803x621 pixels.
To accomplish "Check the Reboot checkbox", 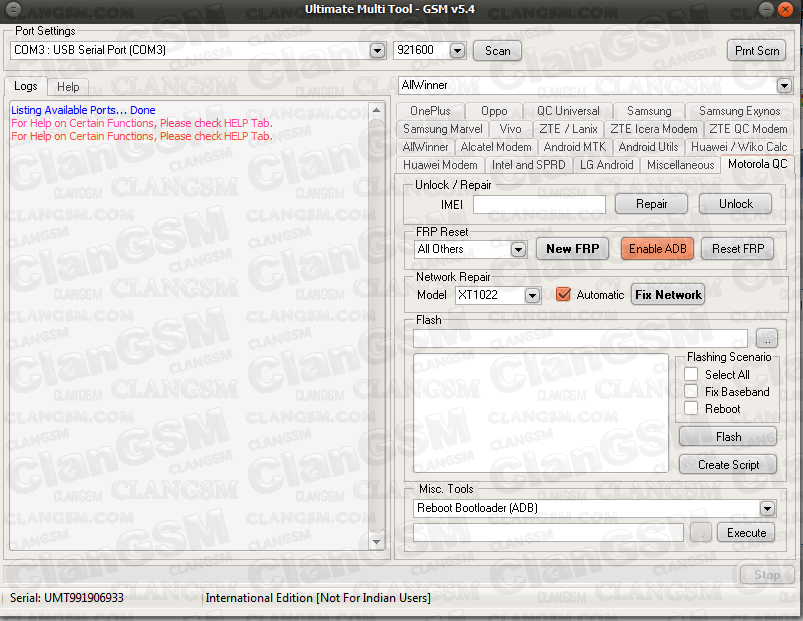I will (691, 409).
